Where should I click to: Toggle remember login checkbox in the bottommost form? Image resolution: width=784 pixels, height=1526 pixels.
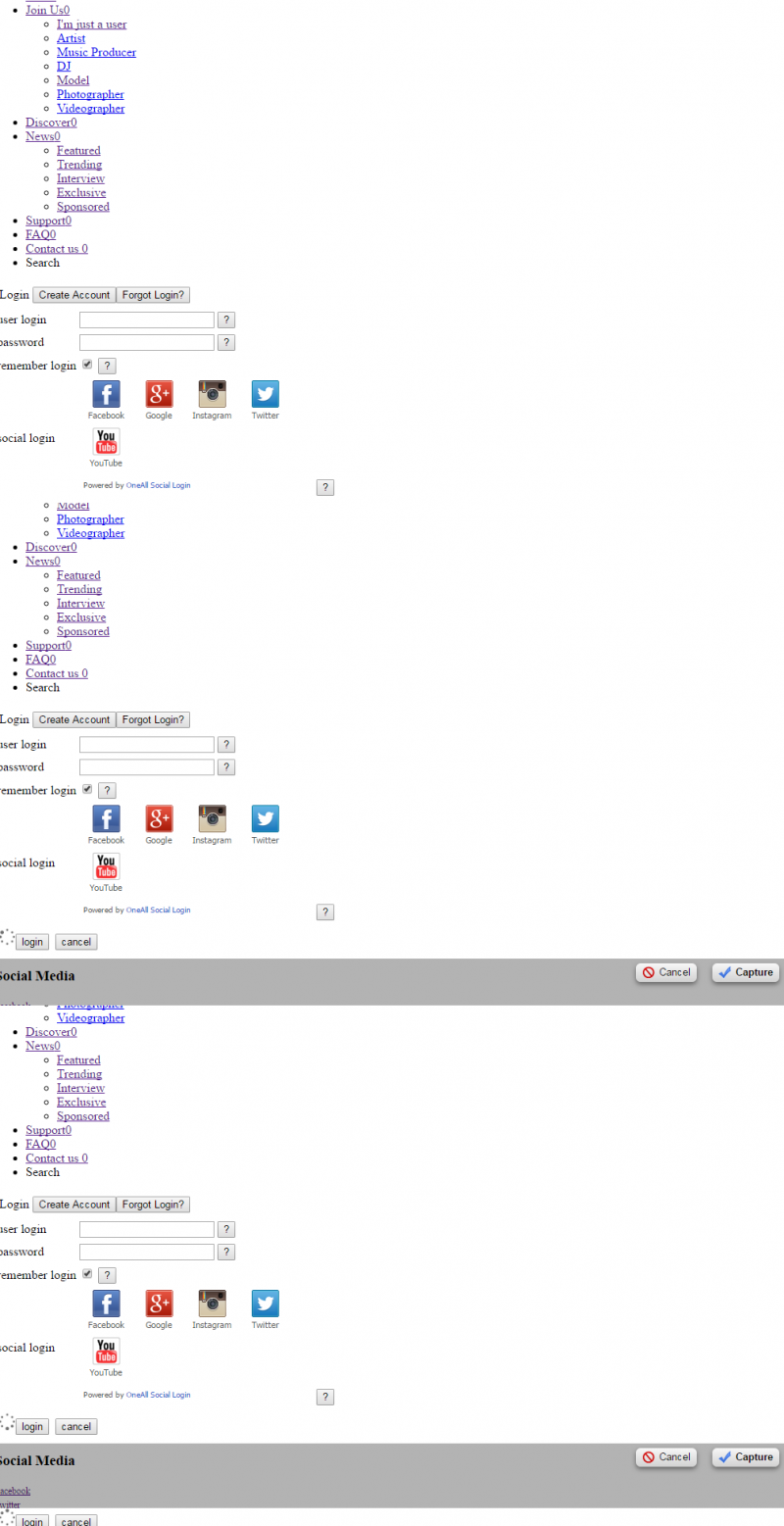[87, 1274]
